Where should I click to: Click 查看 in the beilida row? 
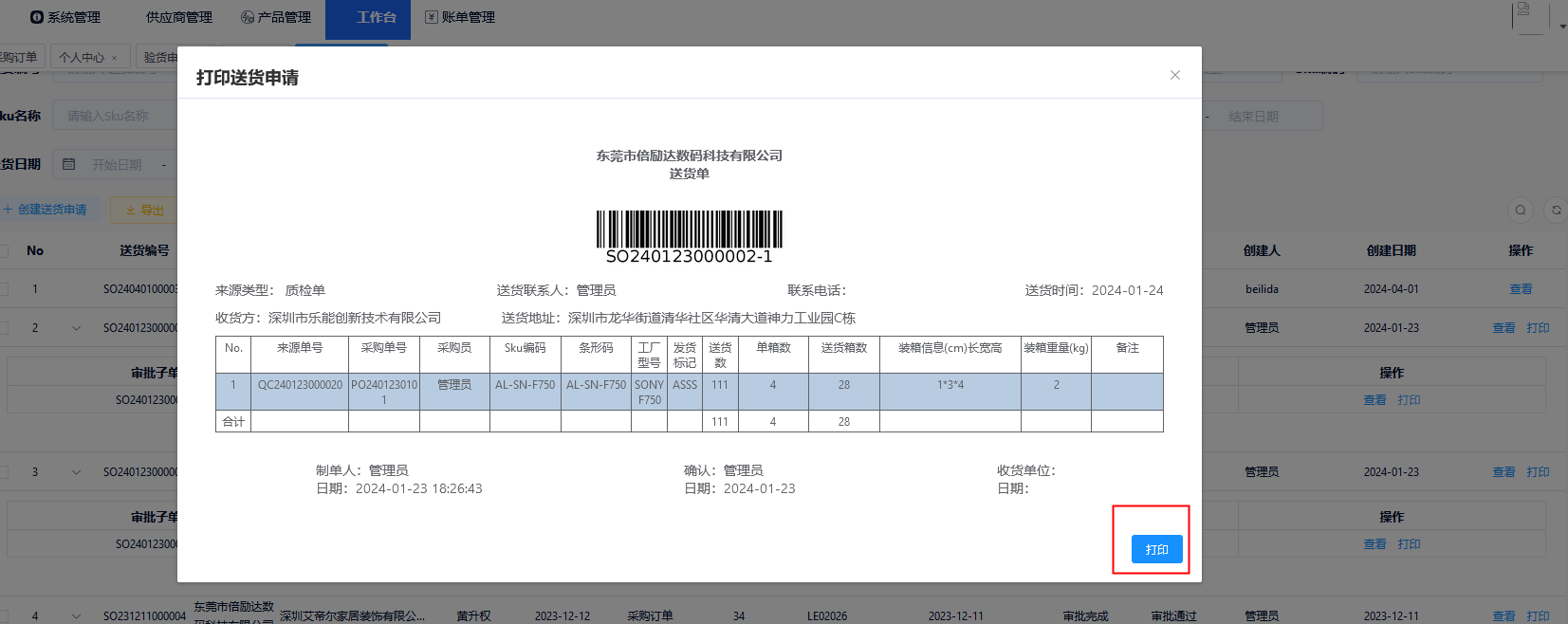click(1521, 289)
